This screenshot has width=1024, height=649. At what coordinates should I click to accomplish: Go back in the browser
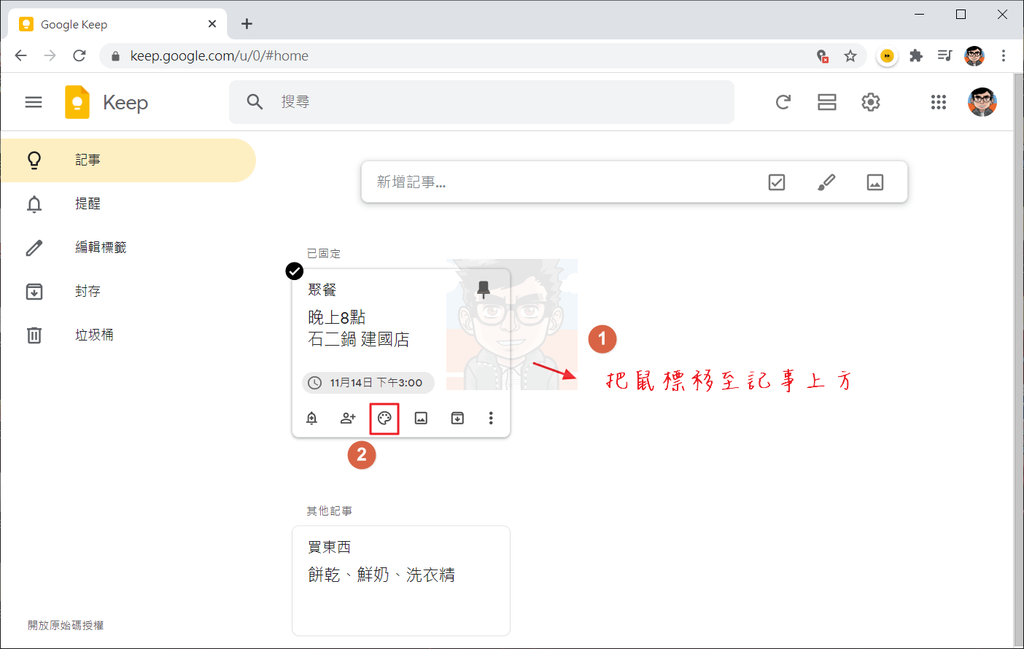pos(21,55)
